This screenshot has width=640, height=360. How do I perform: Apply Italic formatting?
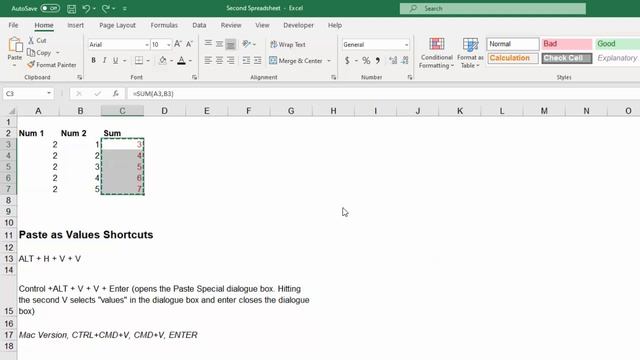(104, 60)
